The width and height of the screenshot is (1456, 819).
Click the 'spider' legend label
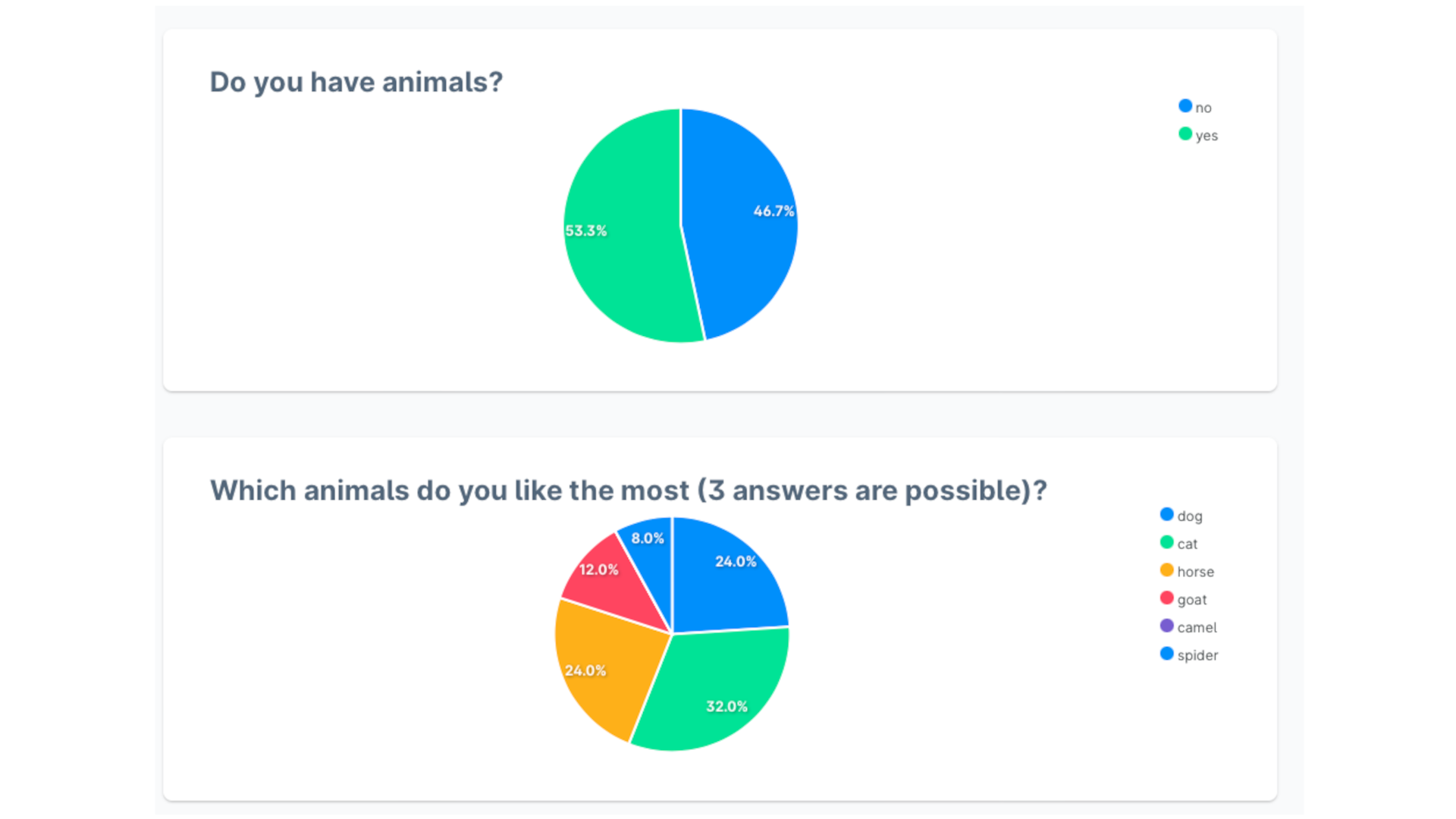1197,655
